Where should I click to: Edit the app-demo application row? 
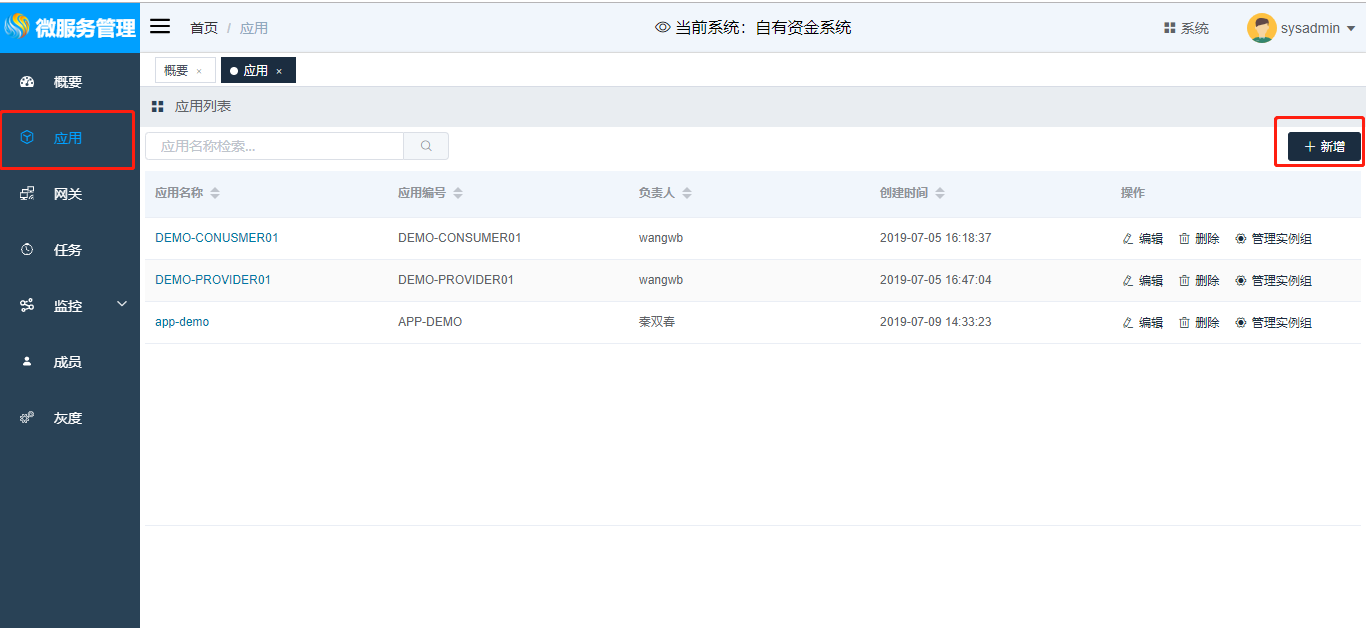pyautogui.click(x=1142, y=323)
